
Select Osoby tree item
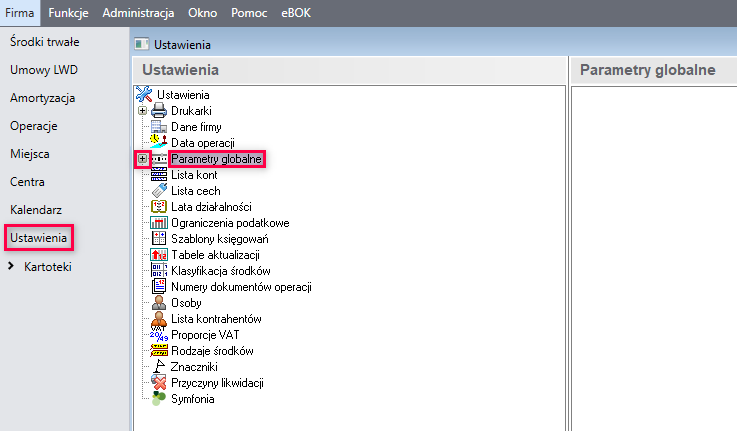click(186, 303)
